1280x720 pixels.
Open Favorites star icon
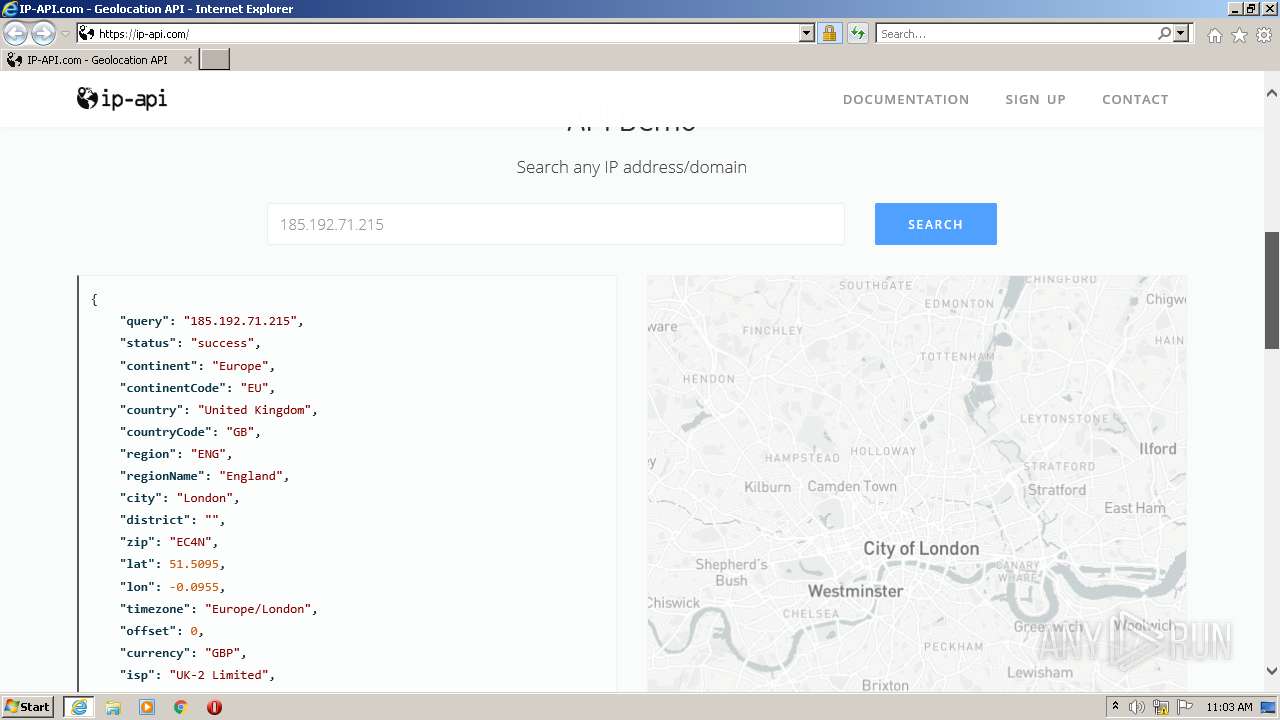[1239, 35]
